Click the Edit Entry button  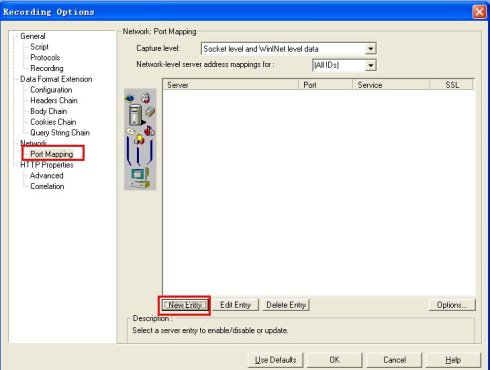coord(235,305)
